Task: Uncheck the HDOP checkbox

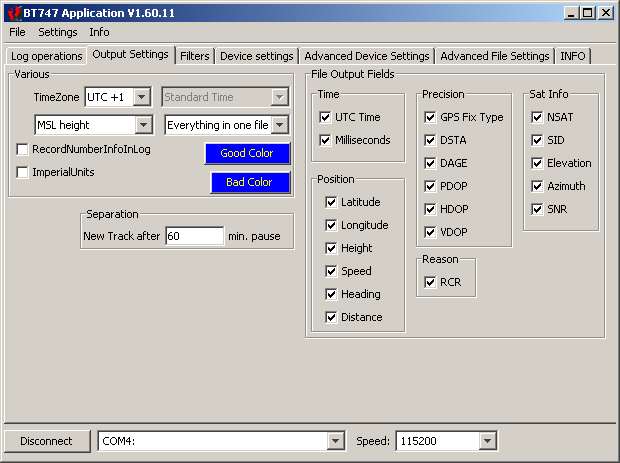Action: [430, 209]
